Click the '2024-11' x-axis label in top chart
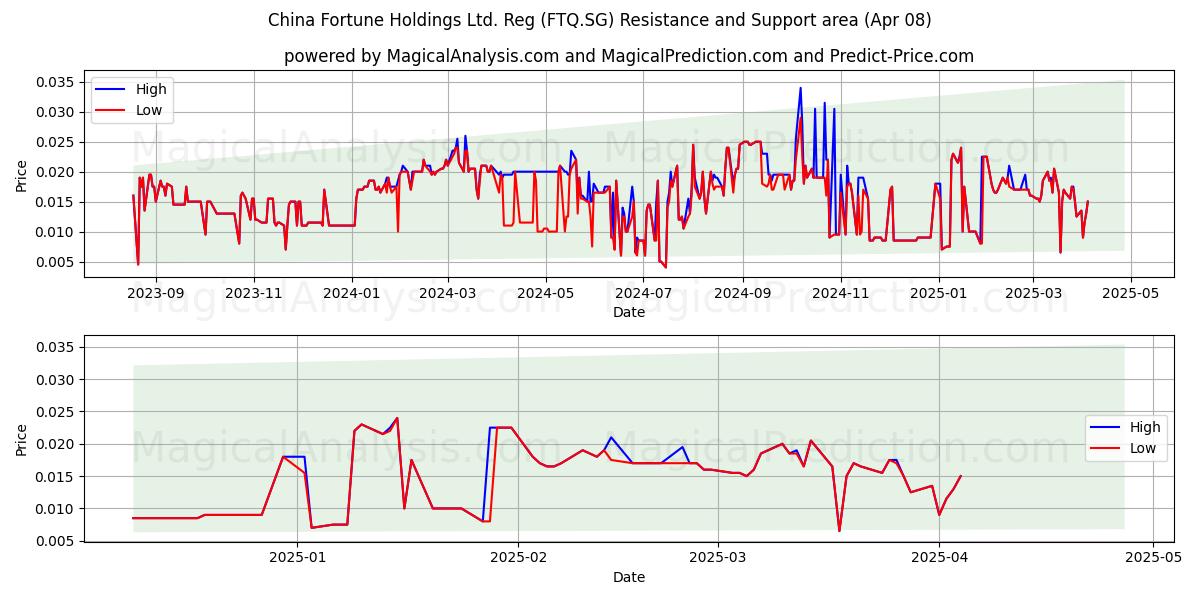The height and width of the screenshot is (600, 1200). click(x=841, y=295)
